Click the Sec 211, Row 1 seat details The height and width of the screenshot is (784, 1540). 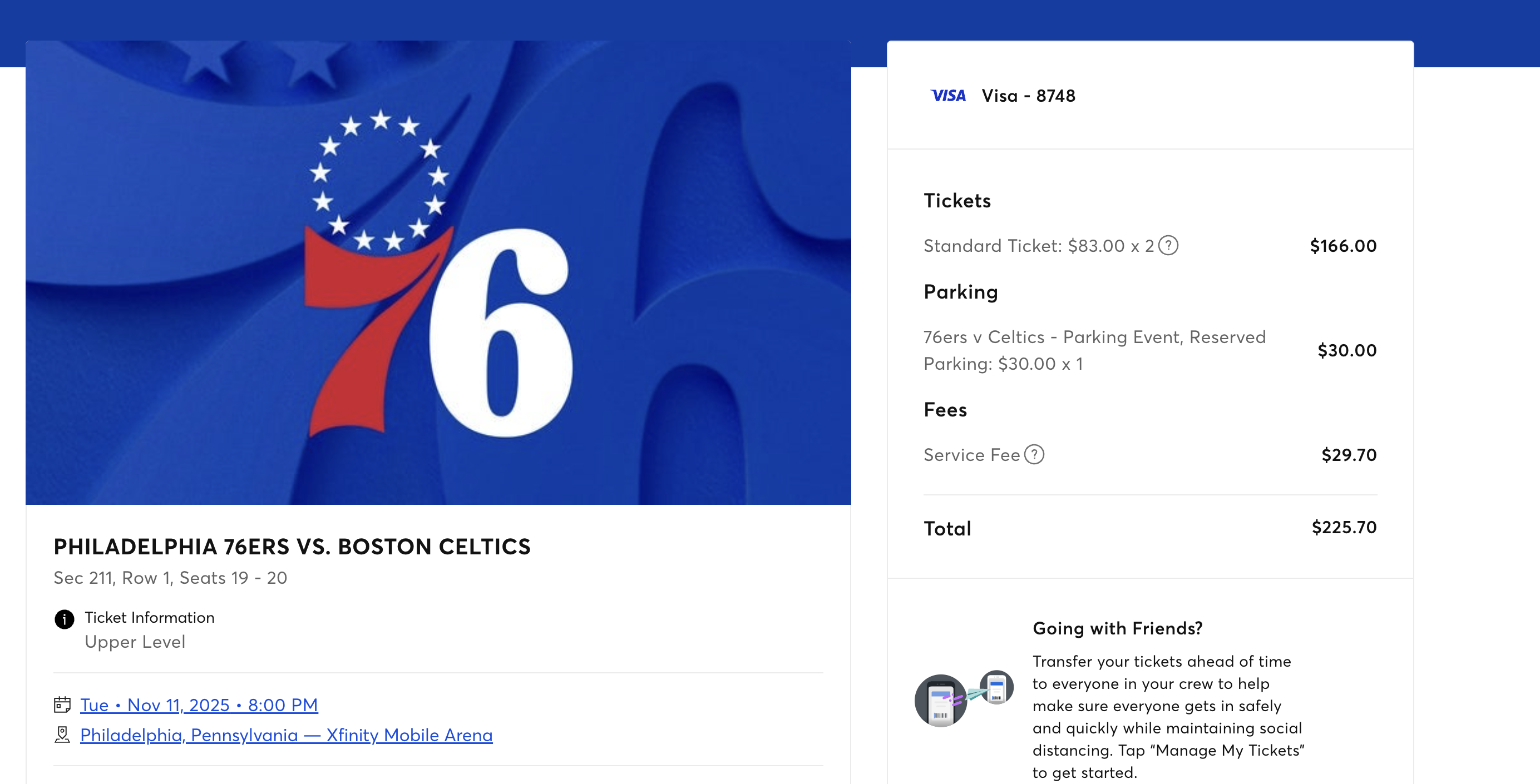point(170,578)
